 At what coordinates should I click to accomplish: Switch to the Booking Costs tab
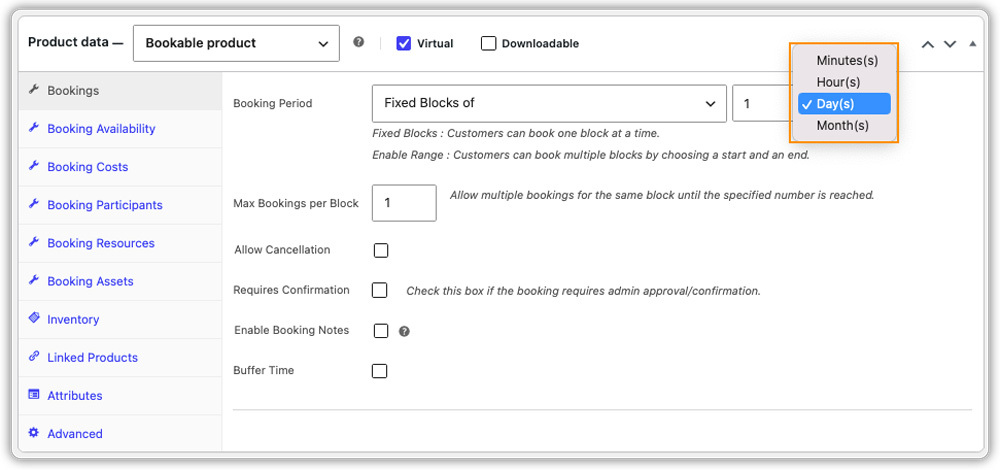[x=120, y=167]
